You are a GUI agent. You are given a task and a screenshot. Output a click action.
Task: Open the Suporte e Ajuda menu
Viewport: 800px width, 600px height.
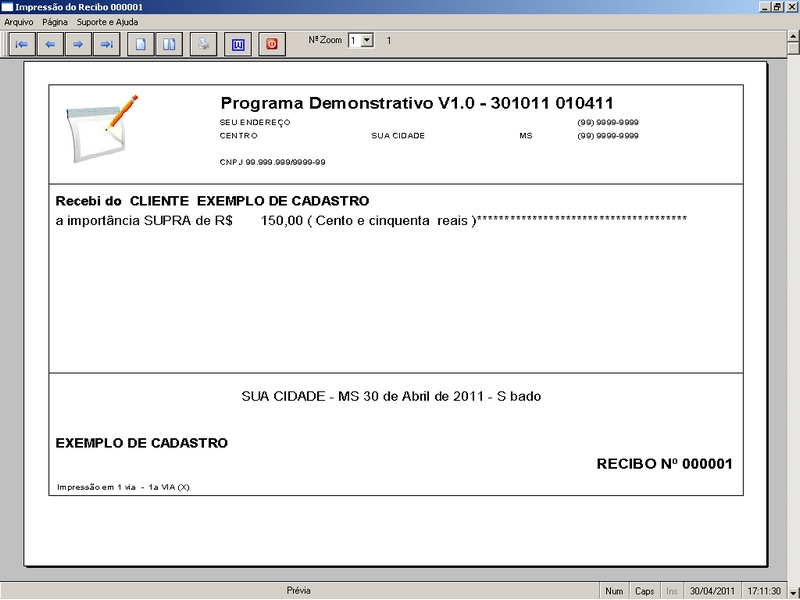(x=108, y=22)
